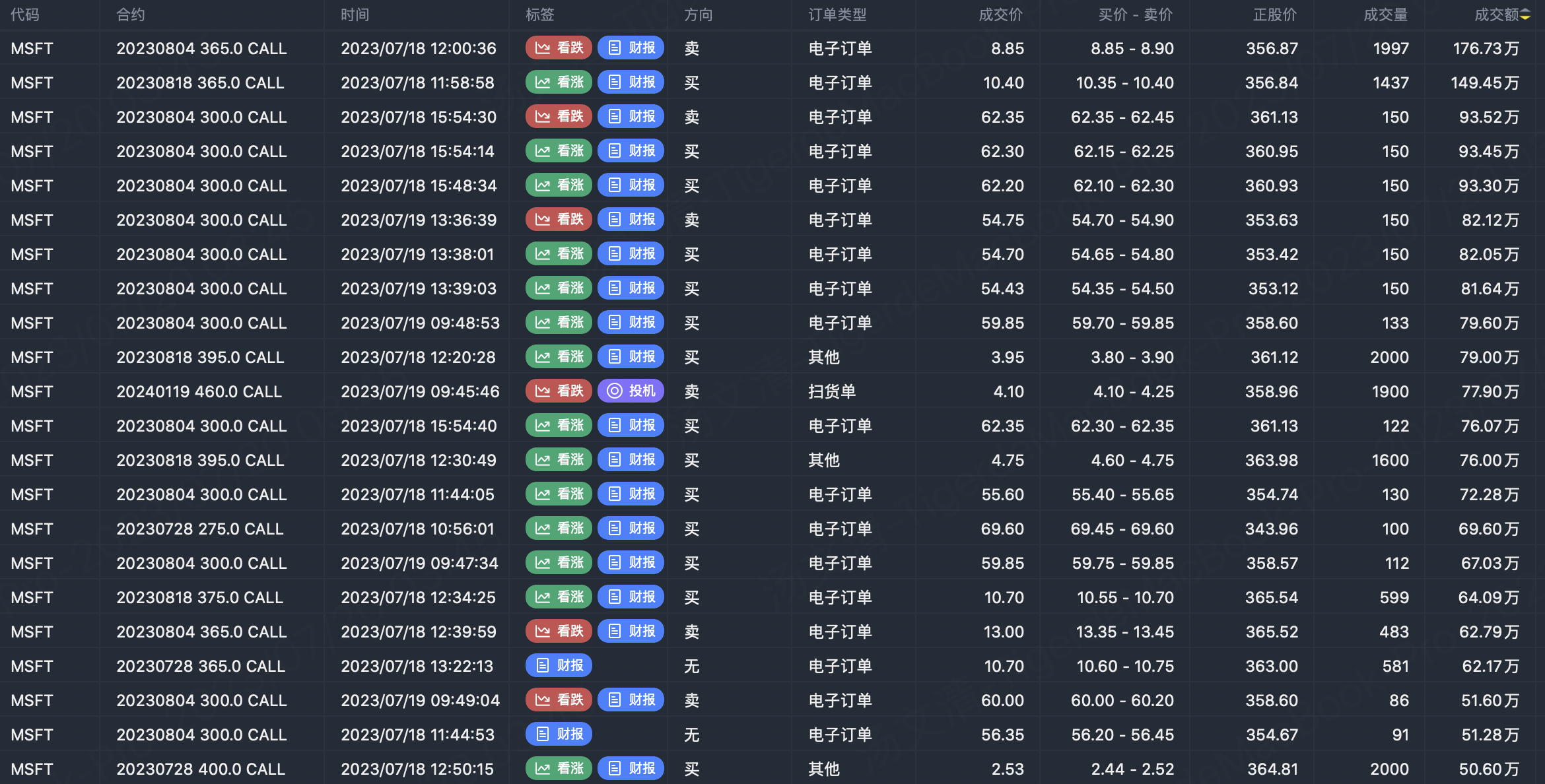Click the 看涨 tag in the 12:50:15 row
Screen dimensions: 1545x784
tap(559, 768)
